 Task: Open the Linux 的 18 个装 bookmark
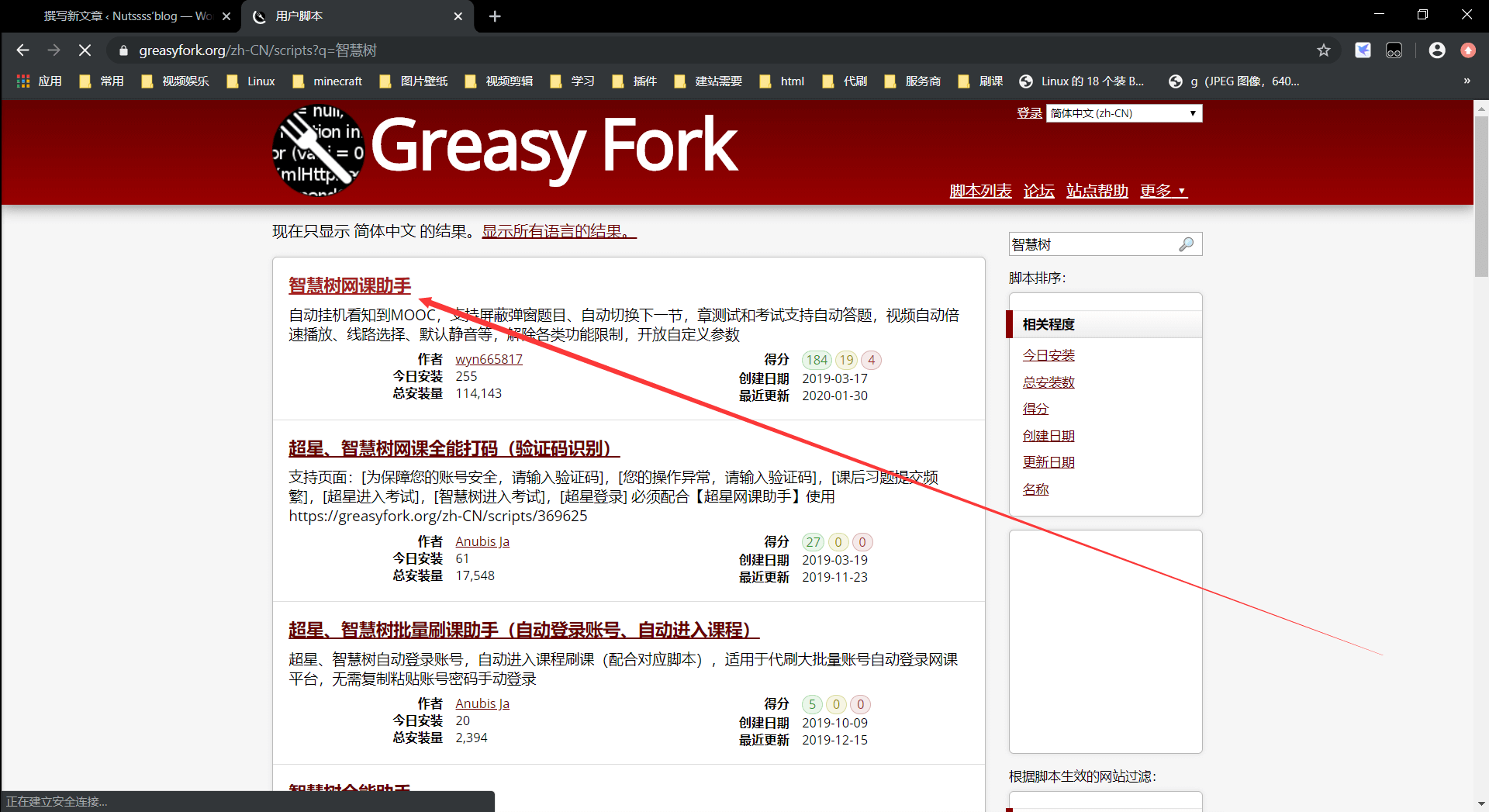1082,81
